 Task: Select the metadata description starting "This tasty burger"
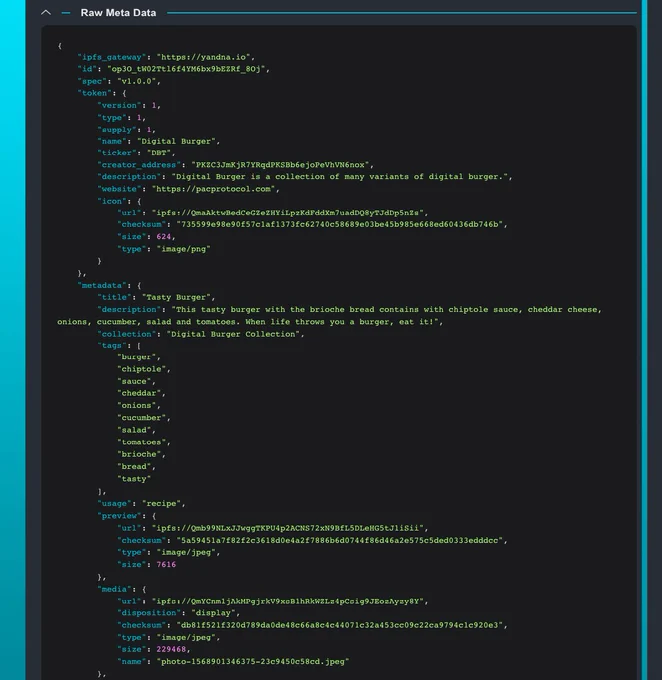coord(329,316)
